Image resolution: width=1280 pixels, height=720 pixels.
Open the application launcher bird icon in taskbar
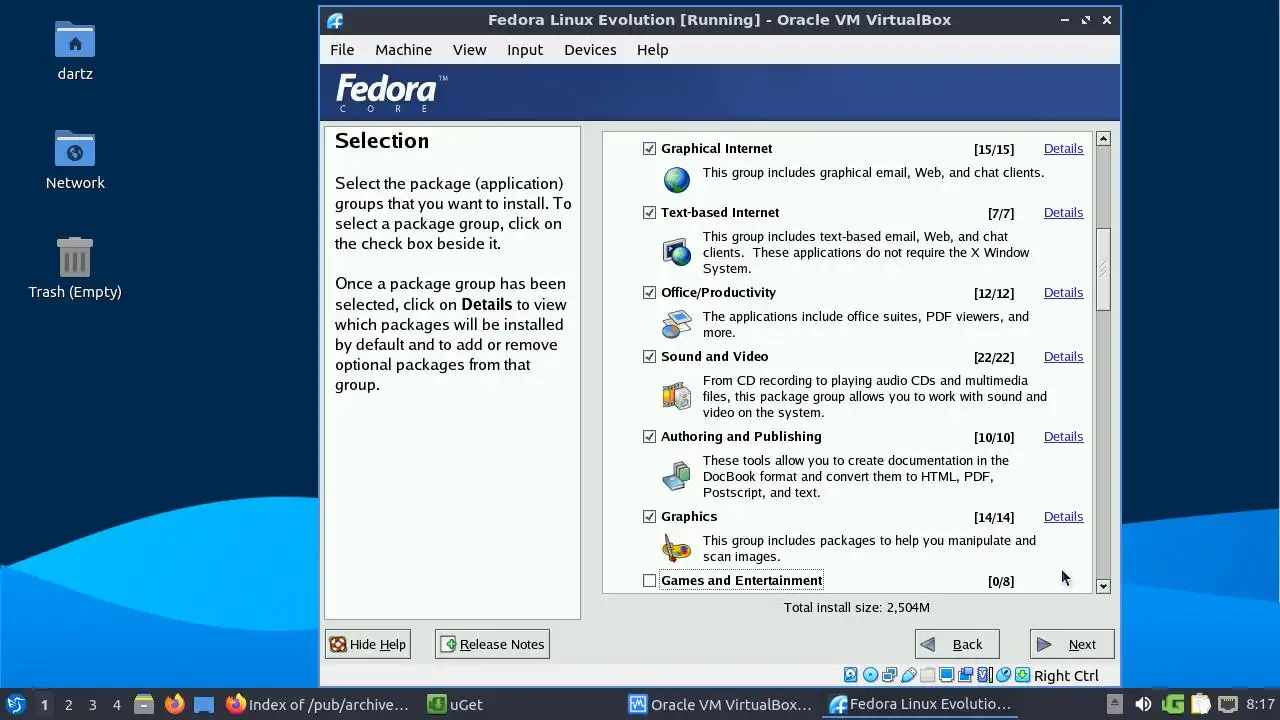tap(15, 704)
